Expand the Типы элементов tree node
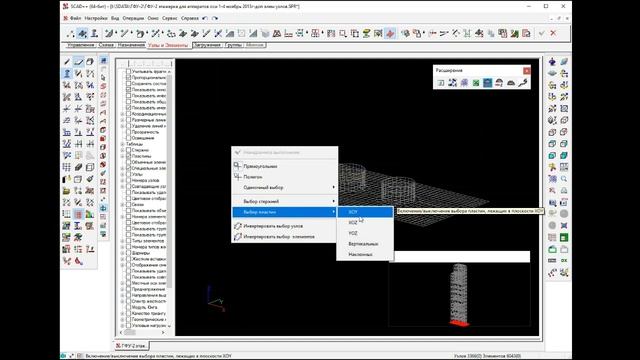 122,241
